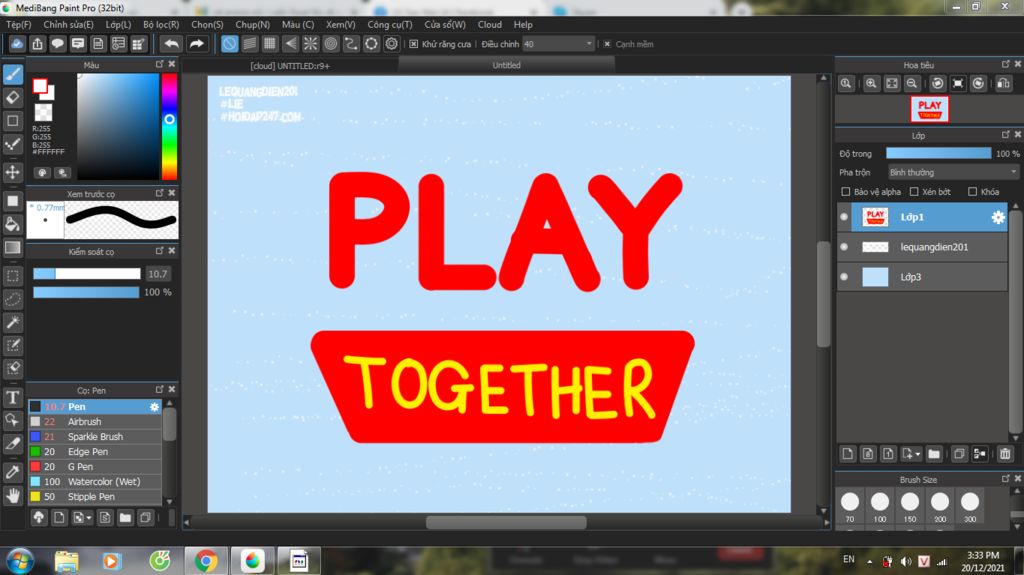Select the Lớp3 layer row
This screenshot has height=575, width=1024.
click(x=922, y=277)
